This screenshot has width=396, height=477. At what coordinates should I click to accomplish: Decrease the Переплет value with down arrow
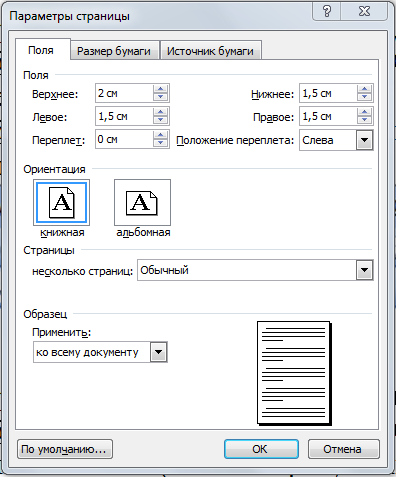pyautogui.click(x=161, y=143)
